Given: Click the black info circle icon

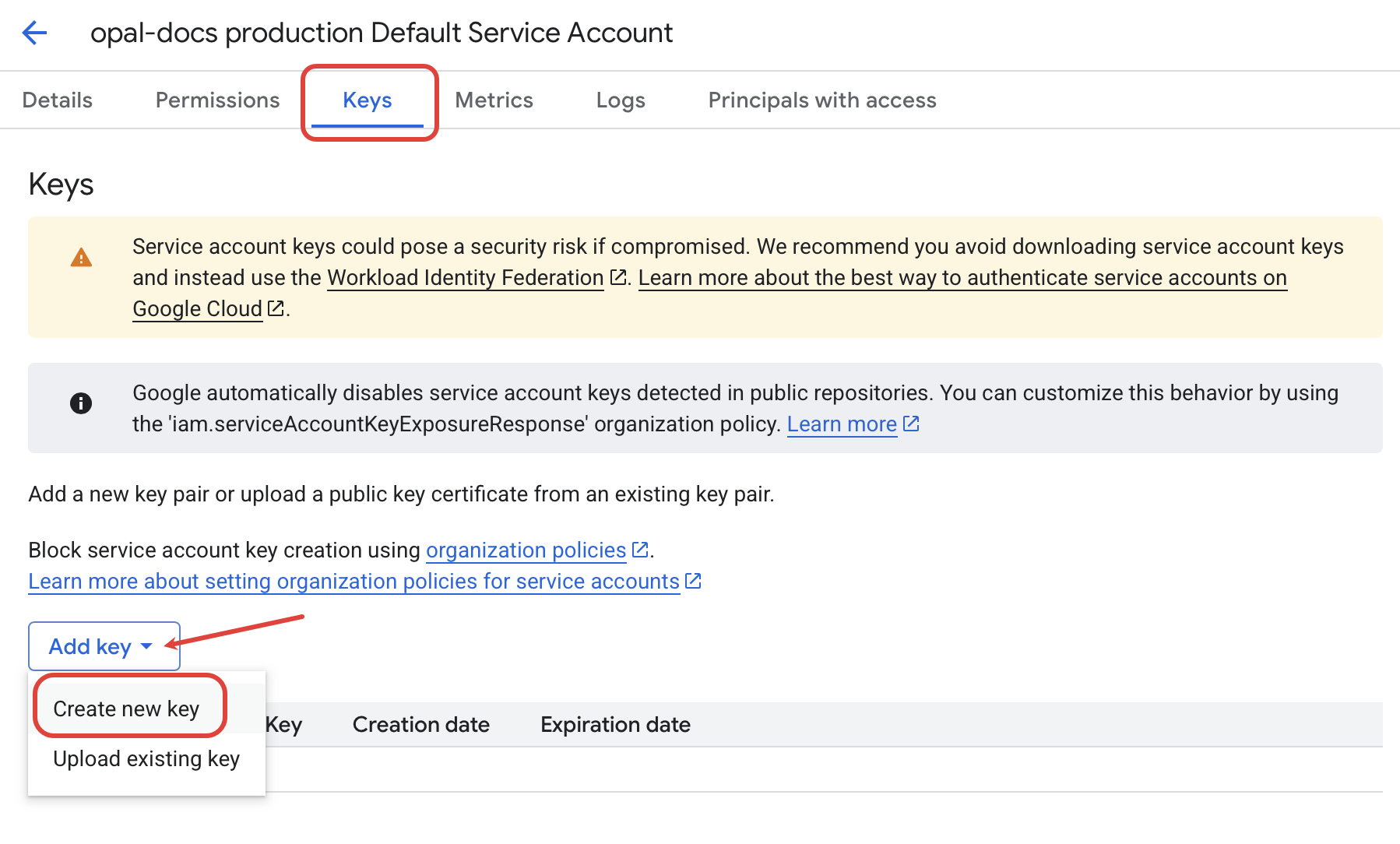Looking at the screenshot, I should point(81,403).
